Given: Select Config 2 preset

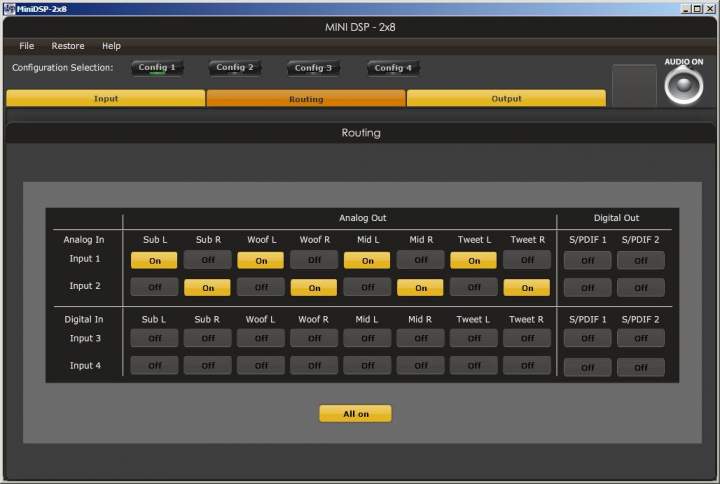Looking at the screenshot, I should [x=235, y=68].
